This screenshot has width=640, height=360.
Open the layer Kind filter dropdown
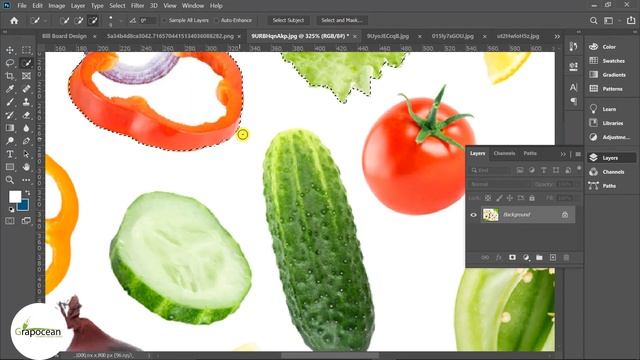(x=491, y=170)
